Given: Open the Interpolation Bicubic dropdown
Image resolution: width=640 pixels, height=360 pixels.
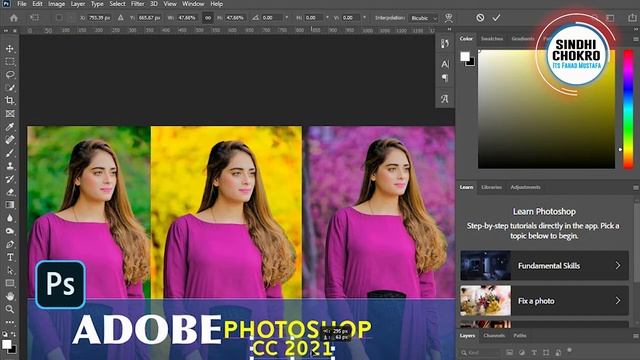Looking at the screenshot, I should pos(423,18).
